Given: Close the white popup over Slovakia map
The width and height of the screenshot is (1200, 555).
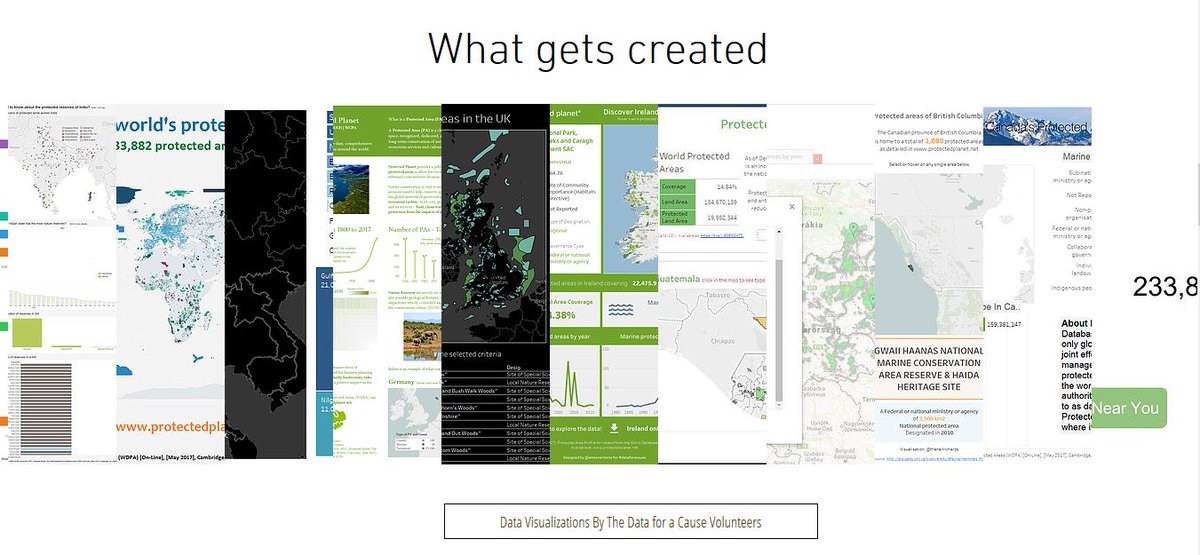Looking at the screenshot, I should pos(792,207).
